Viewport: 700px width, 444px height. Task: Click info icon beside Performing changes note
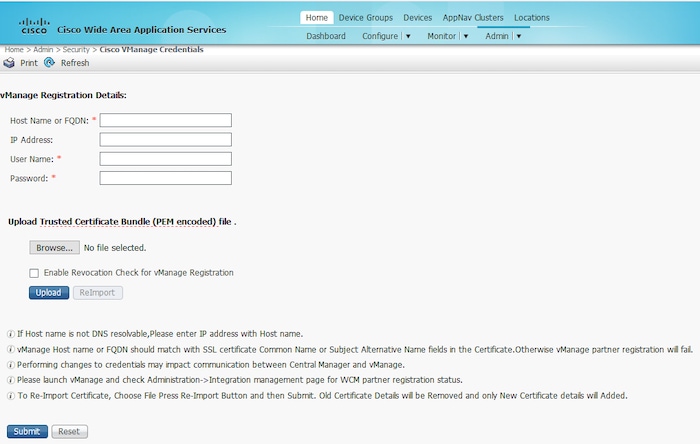[x=11, y=365]
